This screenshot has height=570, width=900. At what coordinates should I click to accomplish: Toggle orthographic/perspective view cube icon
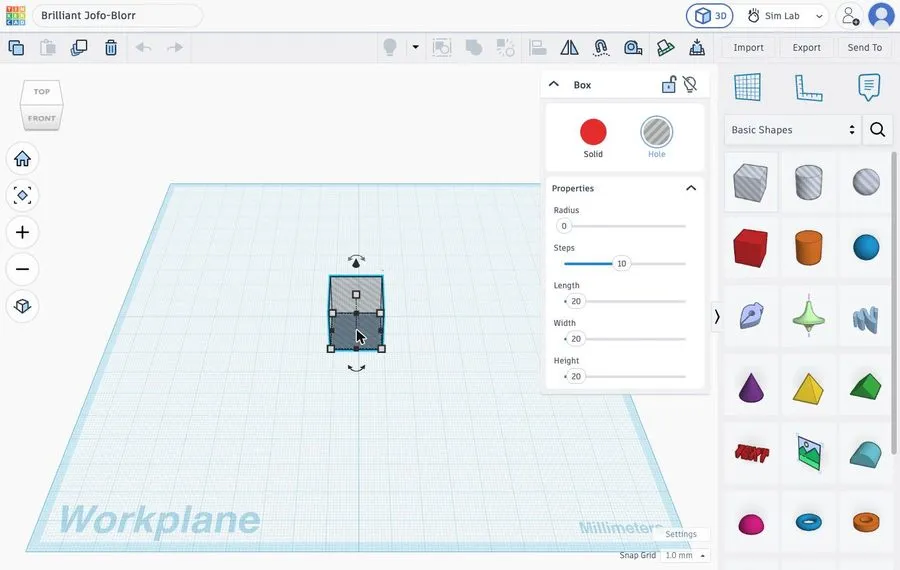22,305
